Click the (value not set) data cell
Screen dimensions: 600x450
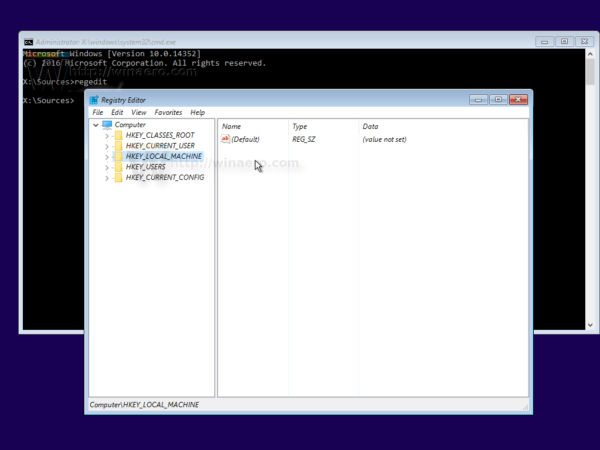coord(385,139)
